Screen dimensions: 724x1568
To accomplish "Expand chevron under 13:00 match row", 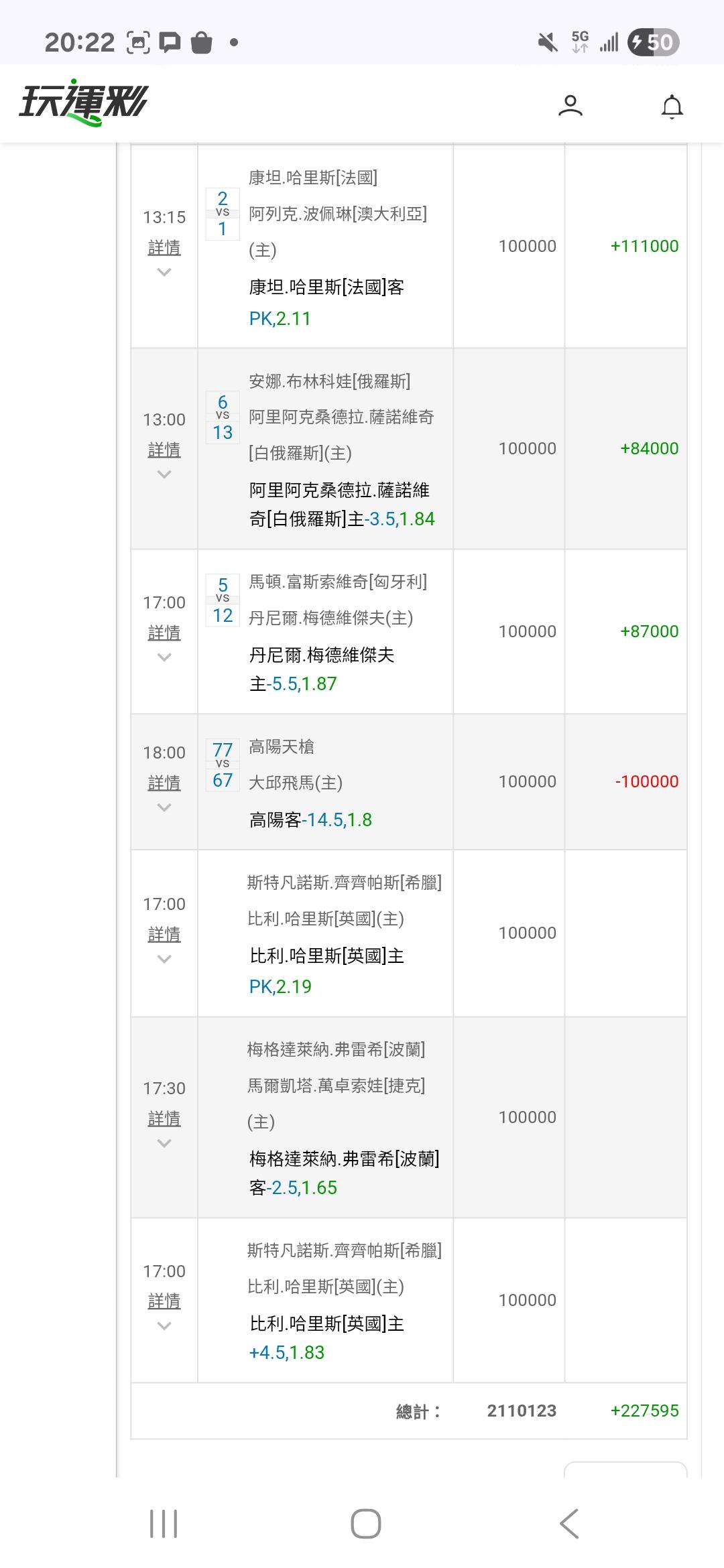I will point(164,474).
